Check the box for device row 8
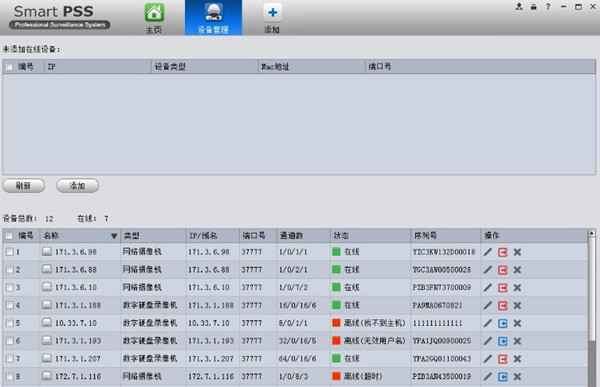The image size is (600, 387). point(10,376)
